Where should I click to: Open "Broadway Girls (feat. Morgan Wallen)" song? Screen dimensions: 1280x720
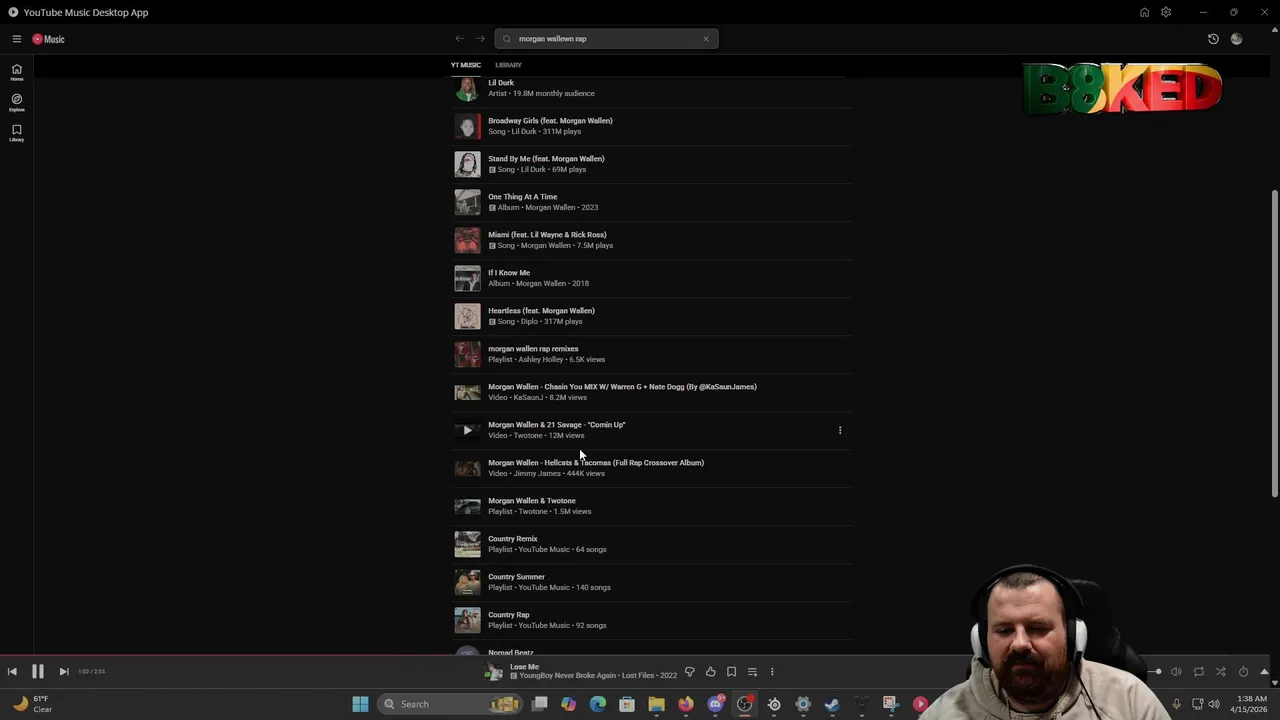point(653,126)
